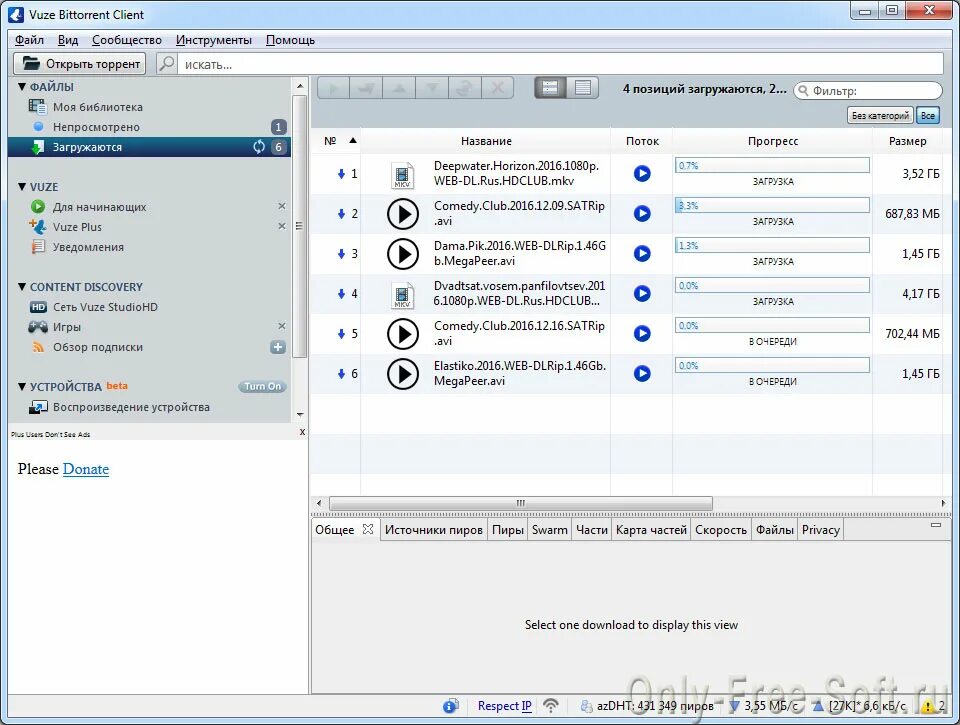Close the Для начинающих sidebar entry

click(282, 206)
